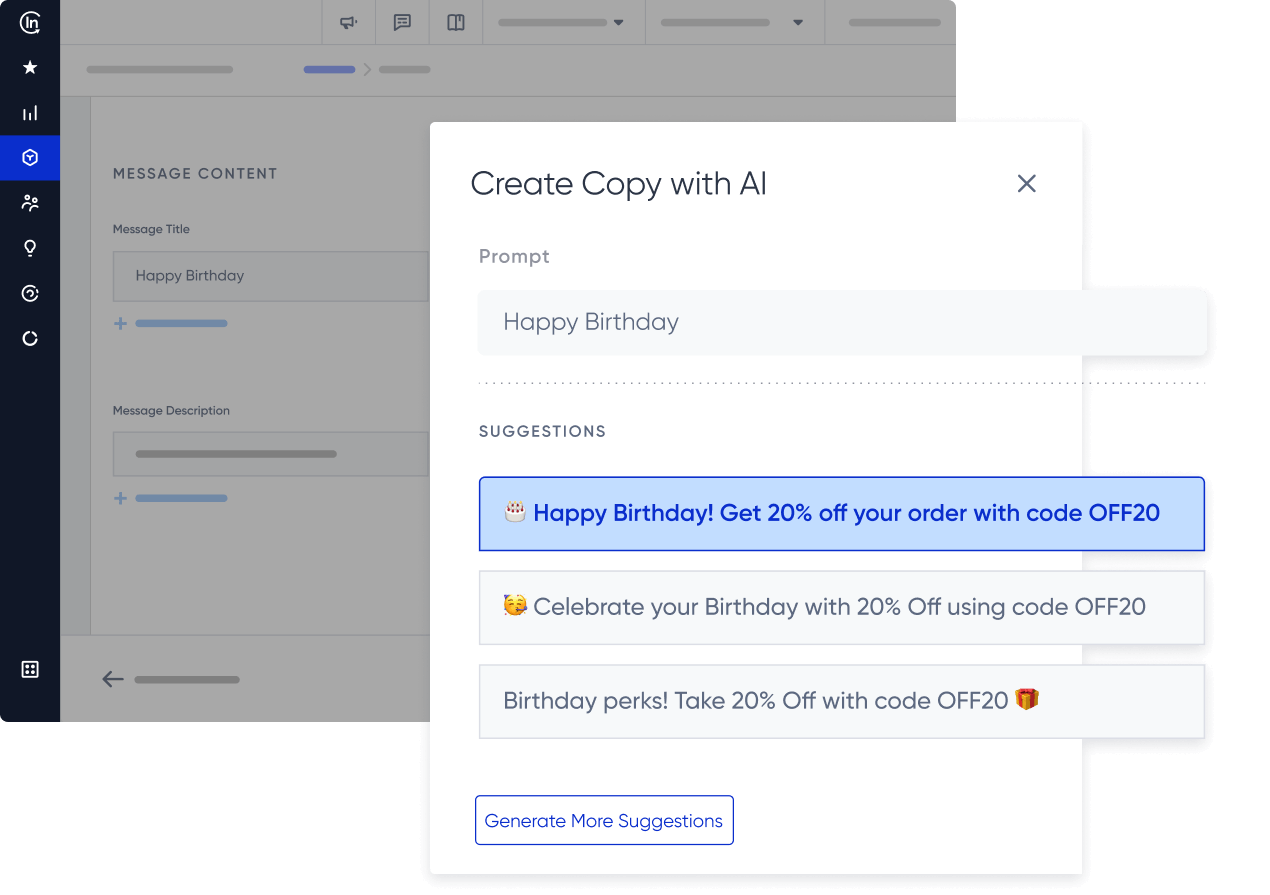Click the Message Title input field

pyautogui.click(x=270, y=276)
